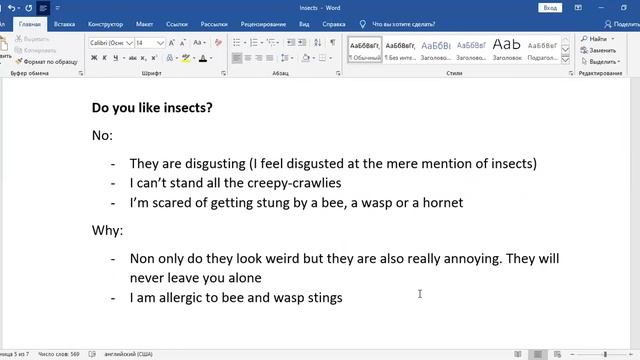Click the Format Painter (Формат по образцу)
Screen dimensions: 640x360
pyautogui.click(x=47, y=62)
